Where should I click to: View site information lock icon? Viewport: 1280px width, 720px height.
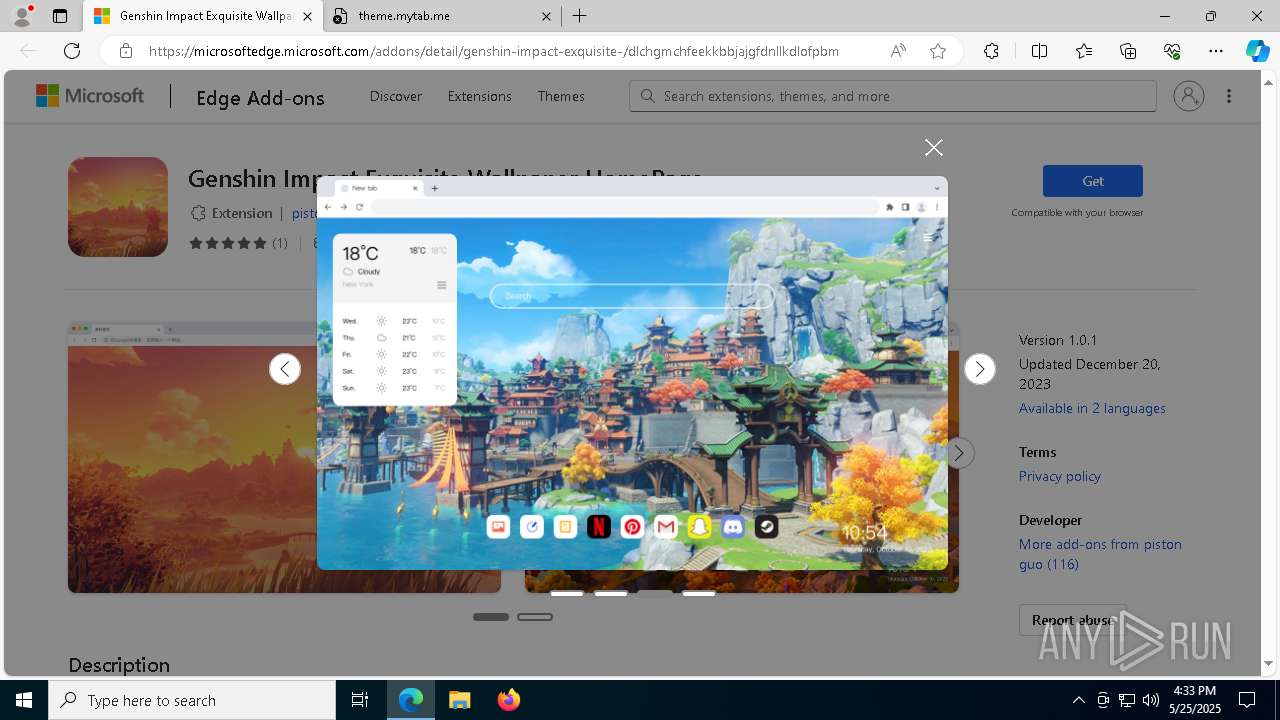[126, 51]
